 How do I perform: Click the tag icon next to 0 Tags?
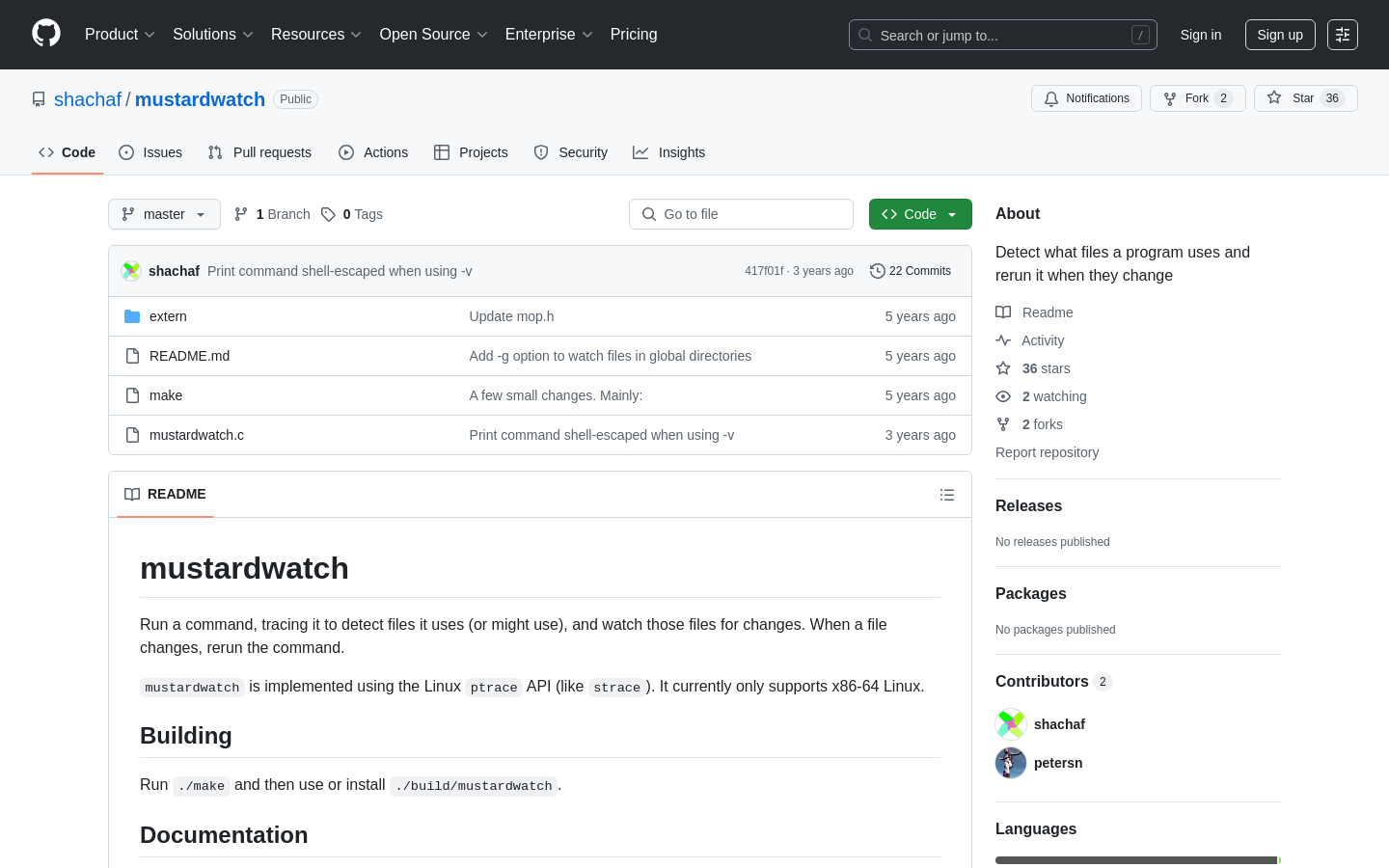(328, 214)
